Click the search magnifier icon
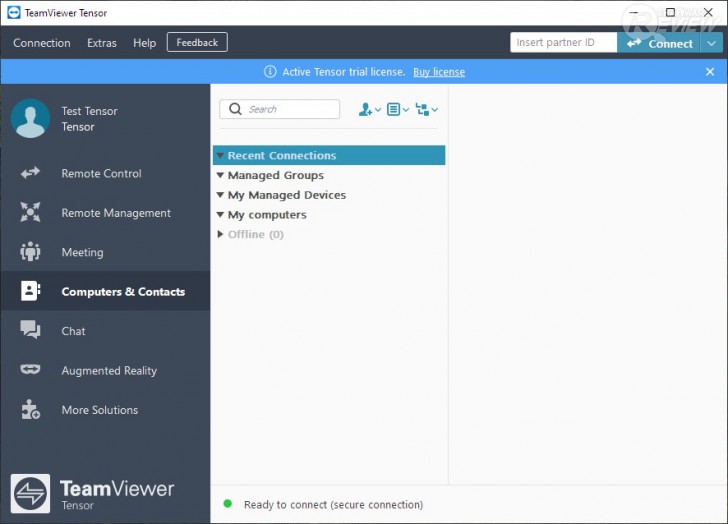Image resolution: width=728 pixels, height=524 pixels. 235,109
